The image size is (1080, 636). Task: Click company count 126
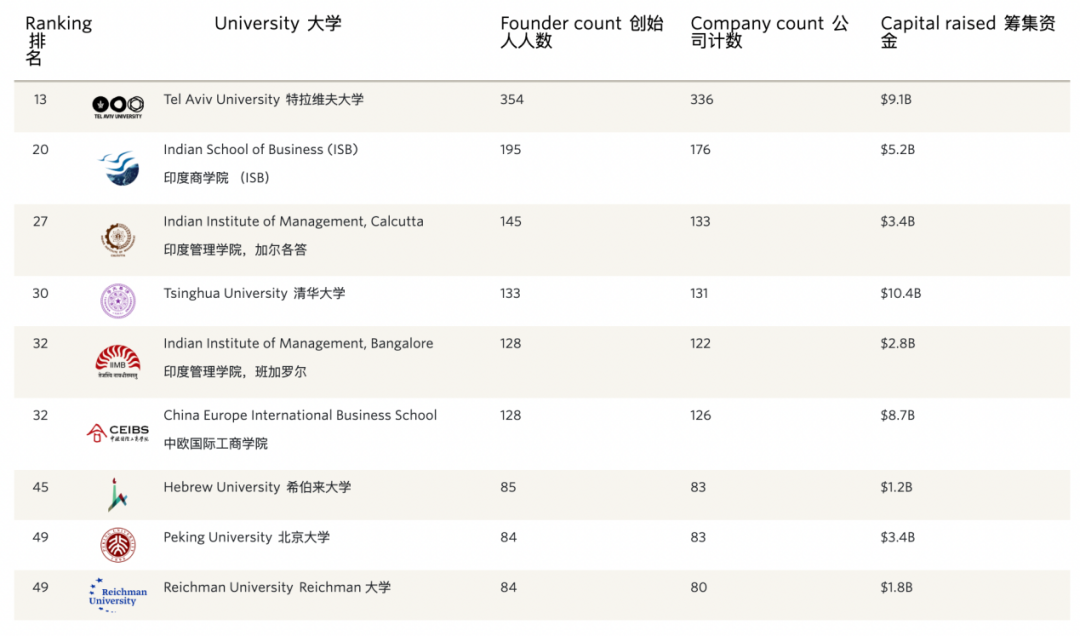700,415
